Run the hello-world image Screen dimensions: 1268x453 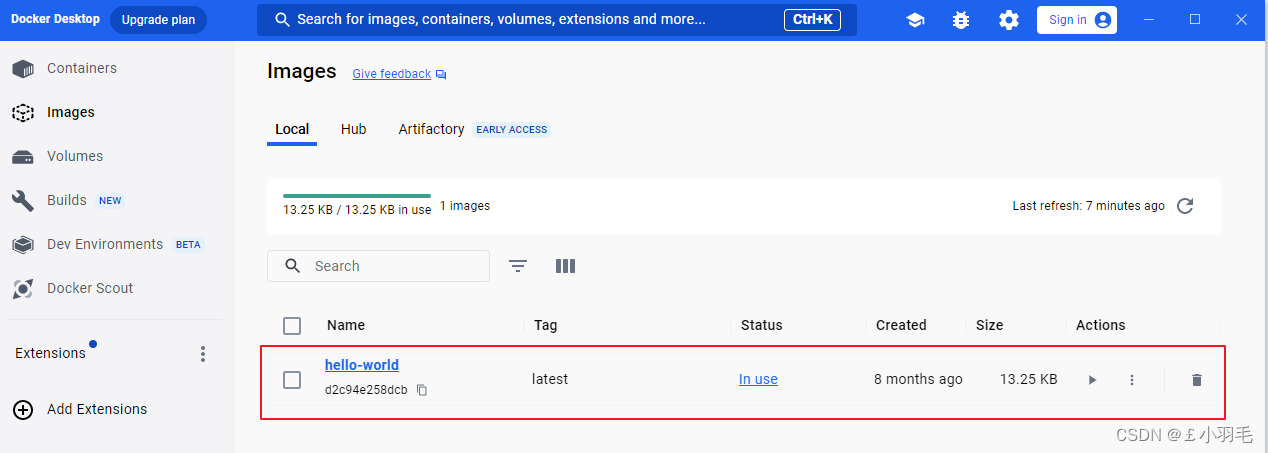1092,380
